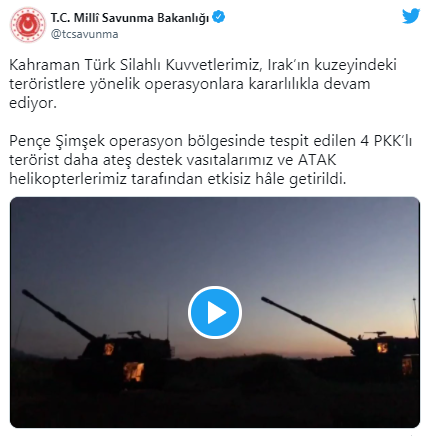Image resolution: width=430 pixels, height=436 pixels.
Task: Open the Millî Savunma Bakanlığı profile avatar
Action: click(28, 25)
